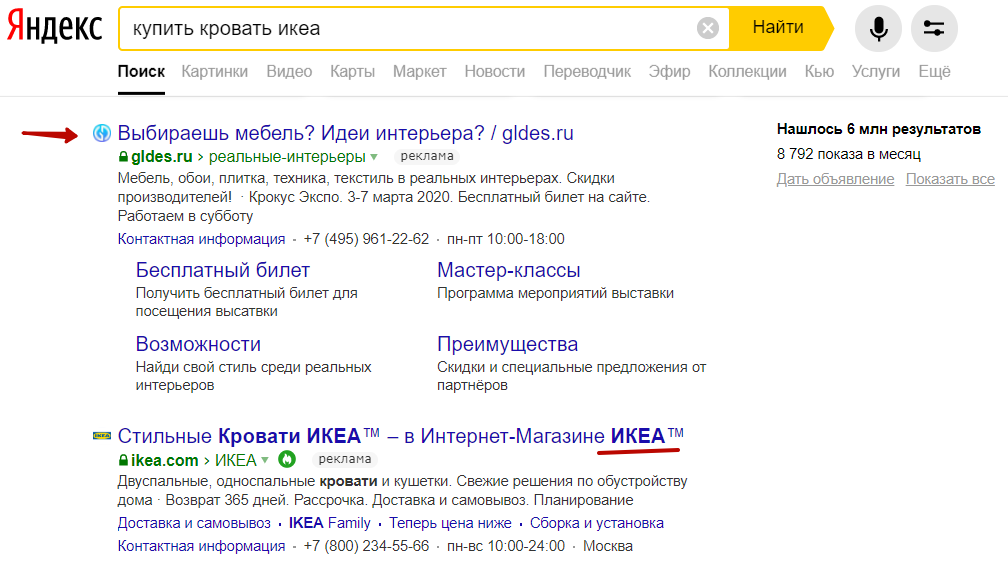Click the ikea.com green domain link
Screen dimensions: 1008x571
[165, 460]
